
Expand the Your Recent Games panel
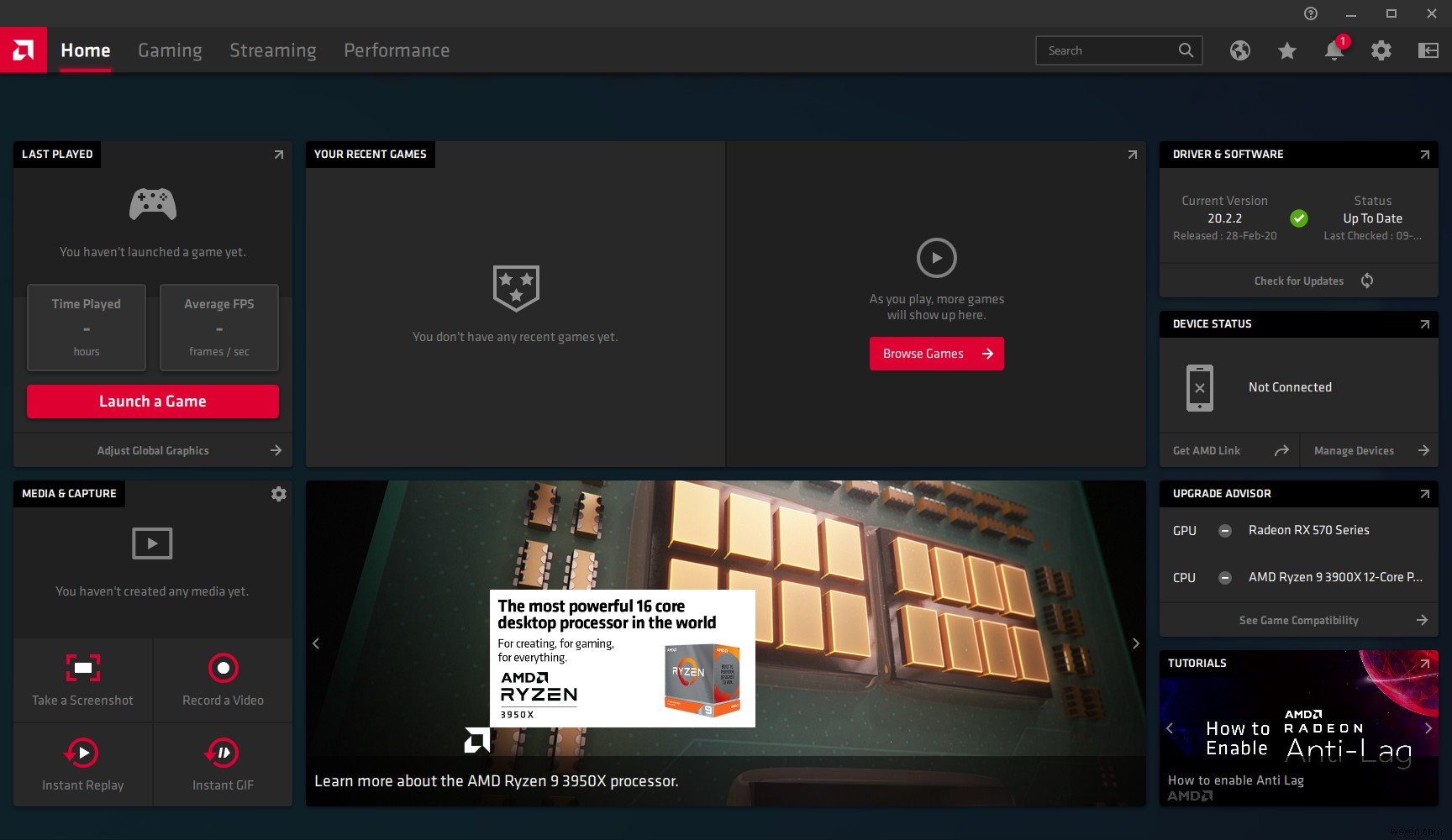click(x=1133, y=155)
